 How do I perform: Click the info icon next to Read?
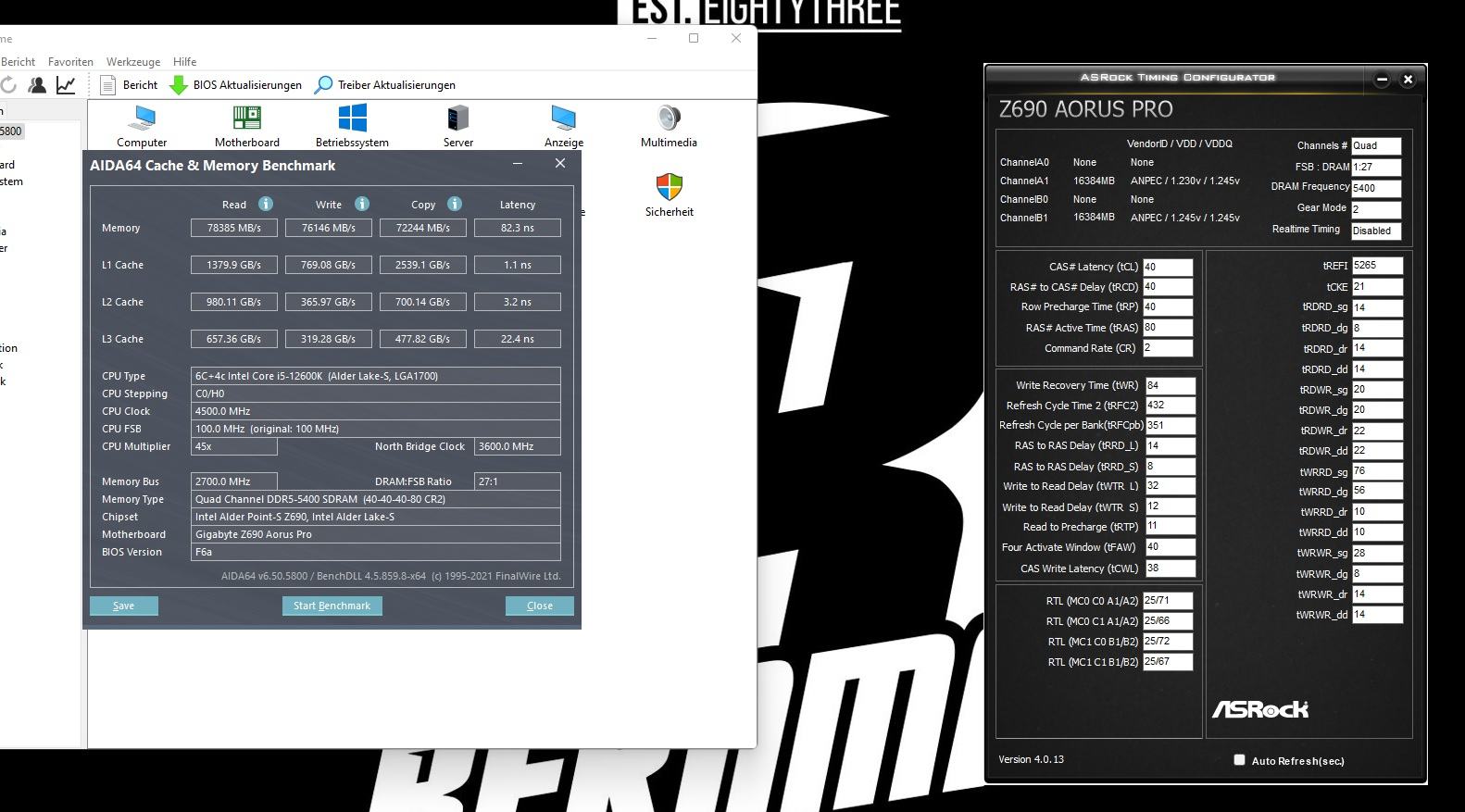tap(266, 204)
